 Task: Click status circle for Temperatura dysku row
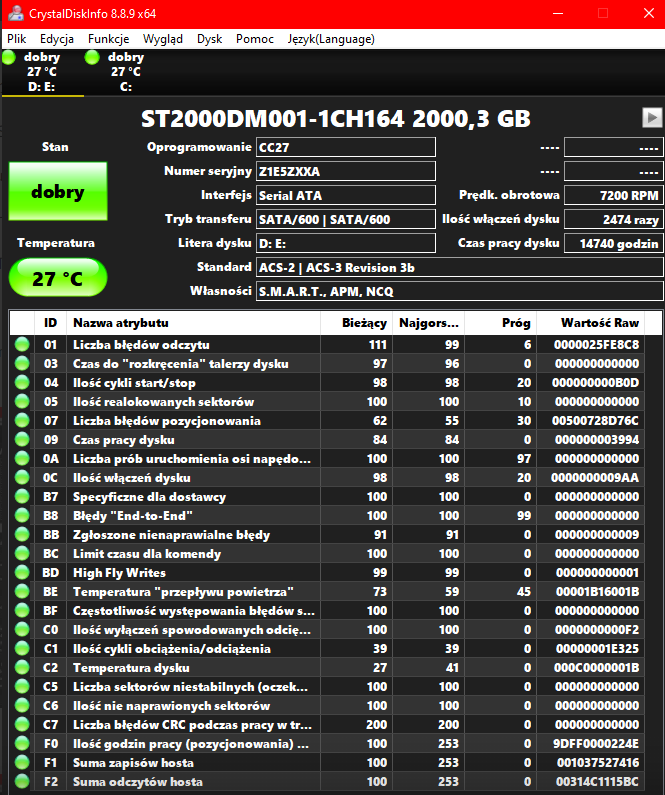22,668
